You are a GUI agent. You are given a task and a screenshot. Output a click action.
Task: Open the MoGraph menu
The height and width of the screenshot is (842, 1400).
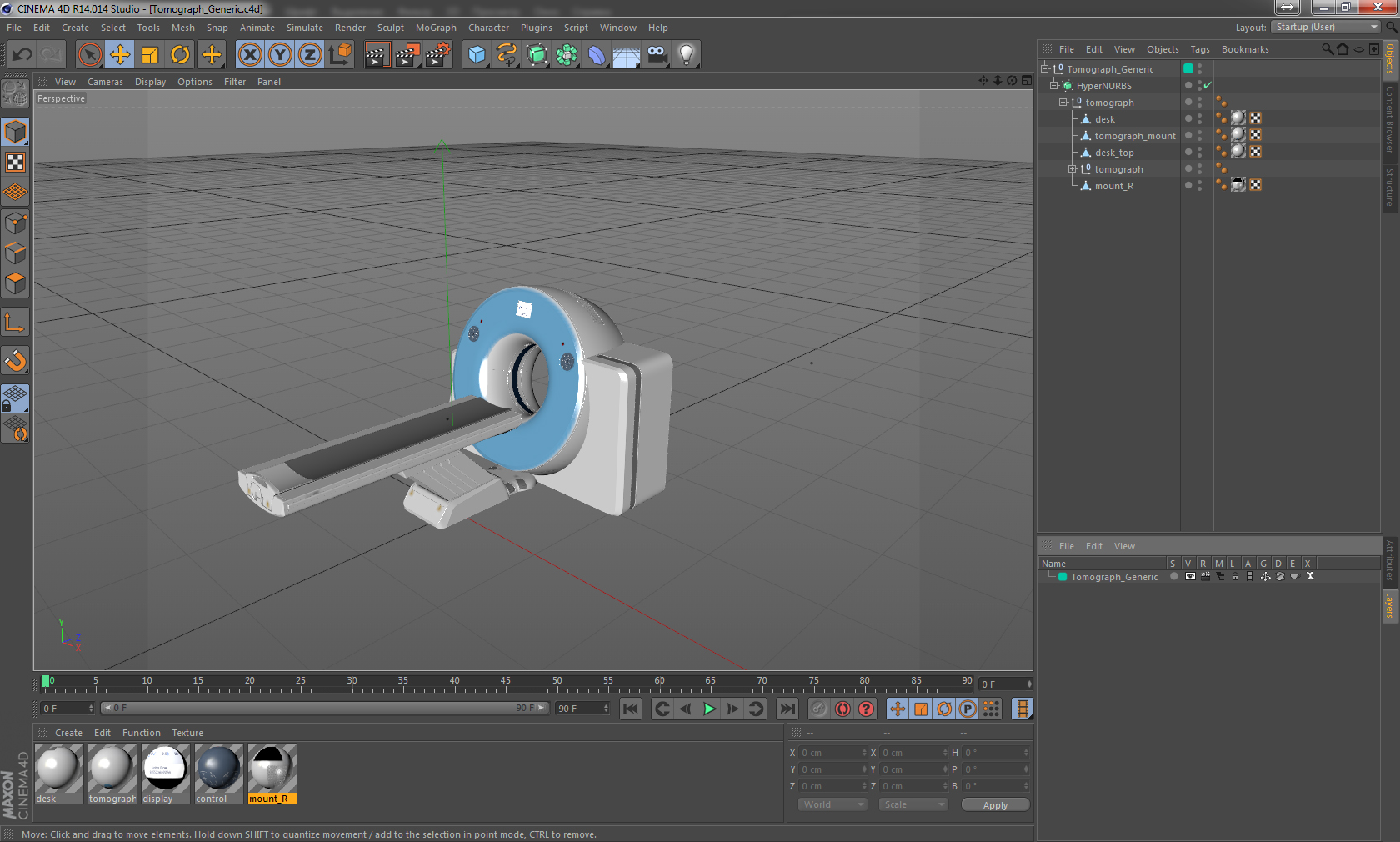click(x=436, y=28)
